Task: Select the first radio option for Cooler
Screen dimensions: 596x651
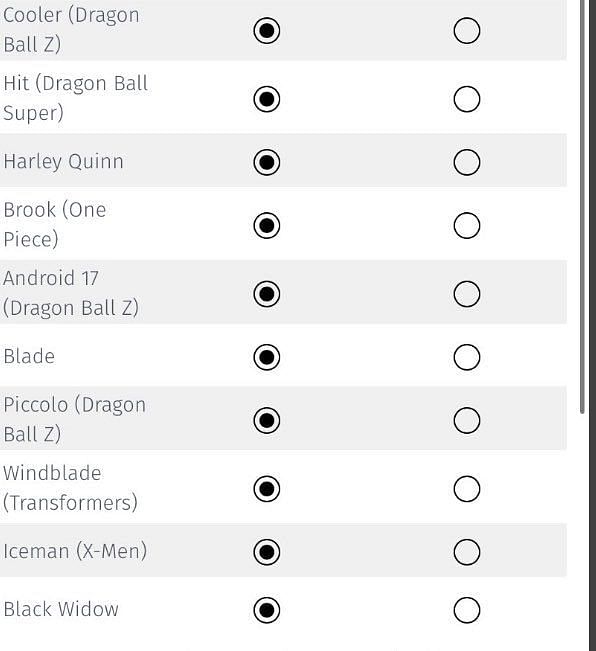Action: (266, 31)
